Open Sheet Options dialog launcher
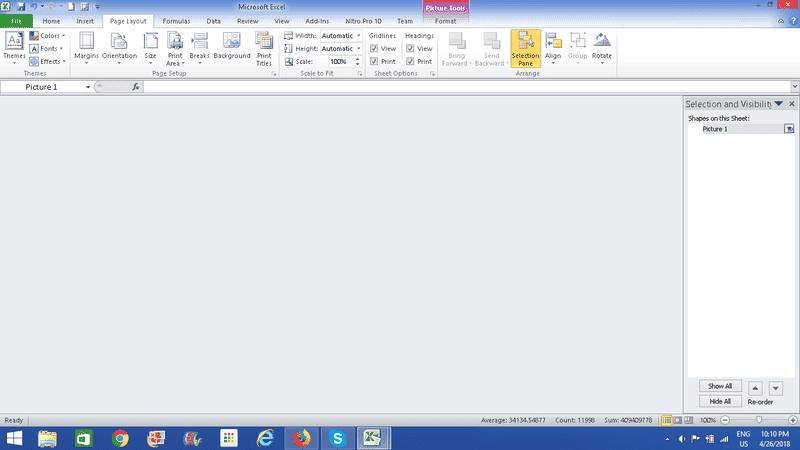 tap(432, 74)
